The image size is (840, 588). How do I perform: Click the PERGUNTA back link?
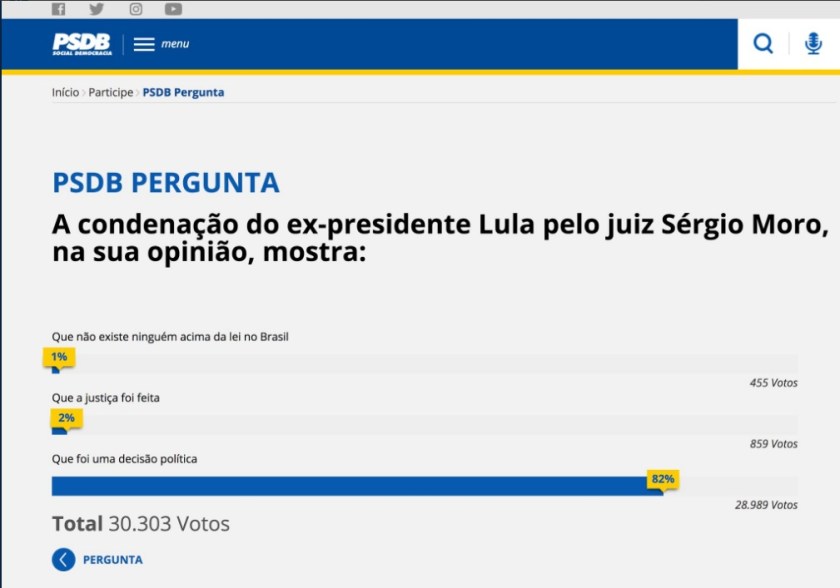[x=112, y=560]
